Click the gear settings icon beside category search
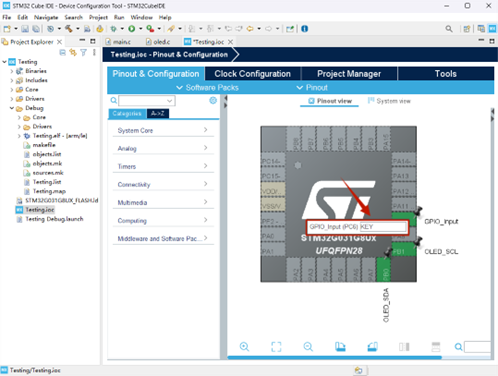 tap(213, 100)
